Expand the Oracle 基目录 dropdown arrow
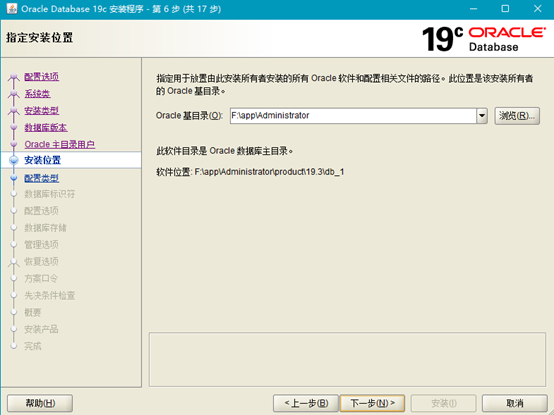 click(x=482, y=116)
